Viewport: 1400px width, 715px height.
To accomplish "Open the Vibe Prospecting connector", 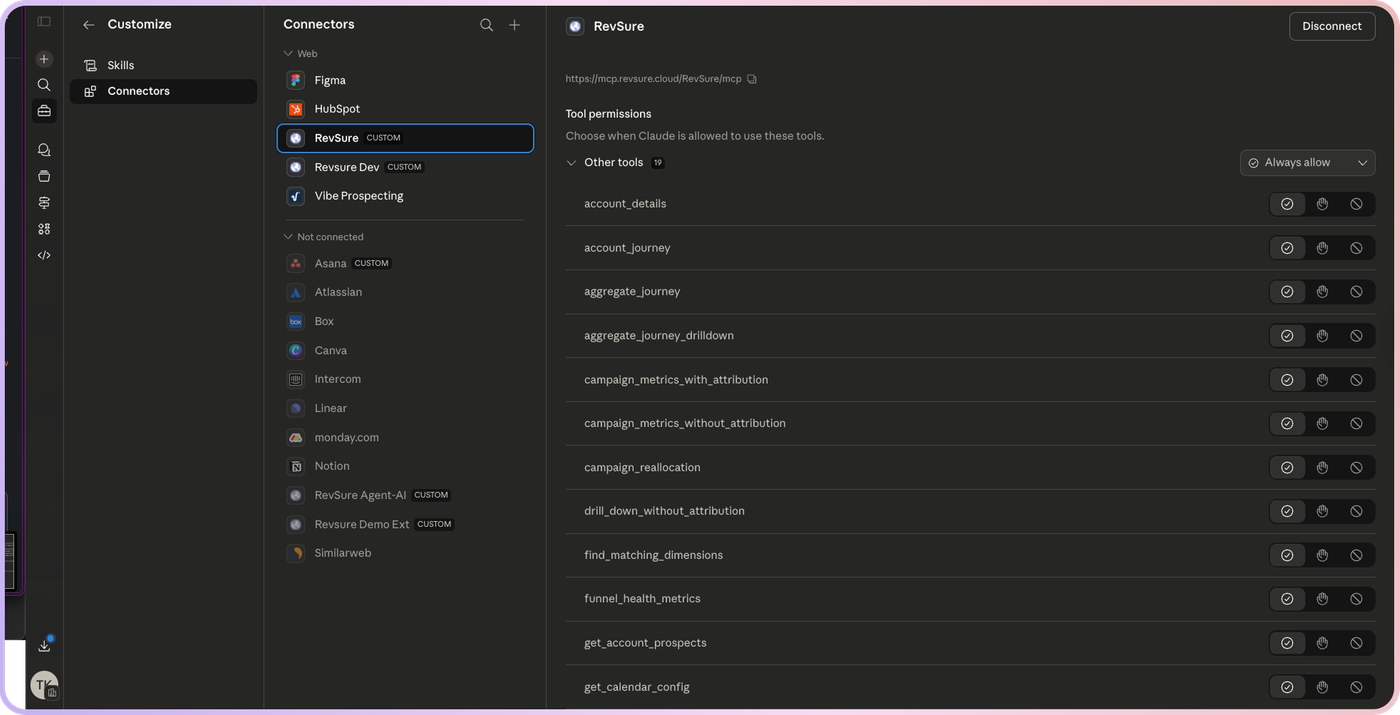I will click(x=405, y=196).
